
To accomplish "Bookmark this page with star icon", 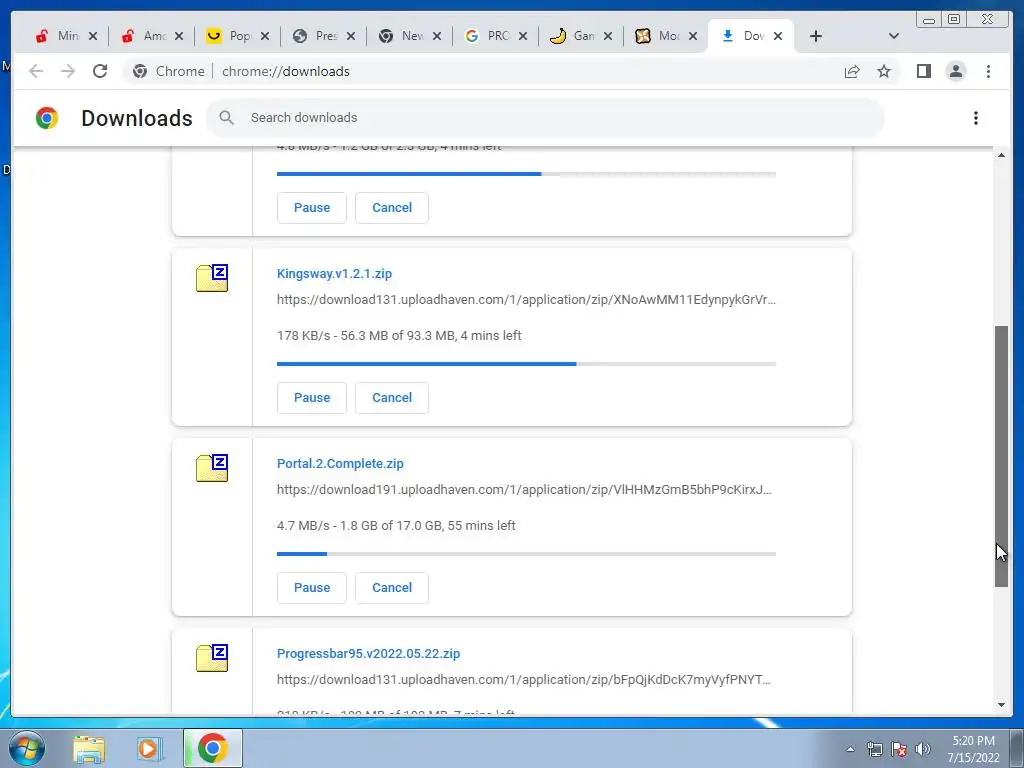I will coord(884,71).
